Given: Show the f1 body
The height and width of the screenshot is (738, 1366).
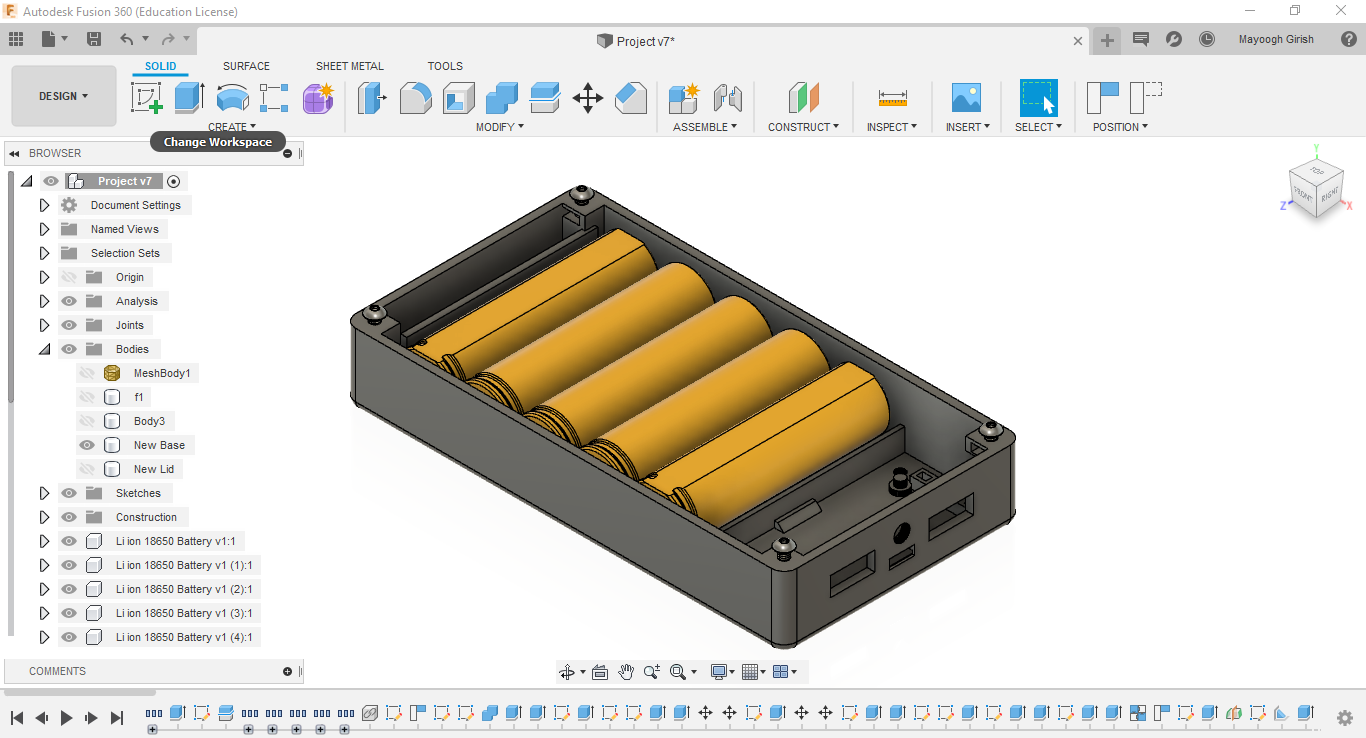Looking at the screenshot, I should pos(87,397).
